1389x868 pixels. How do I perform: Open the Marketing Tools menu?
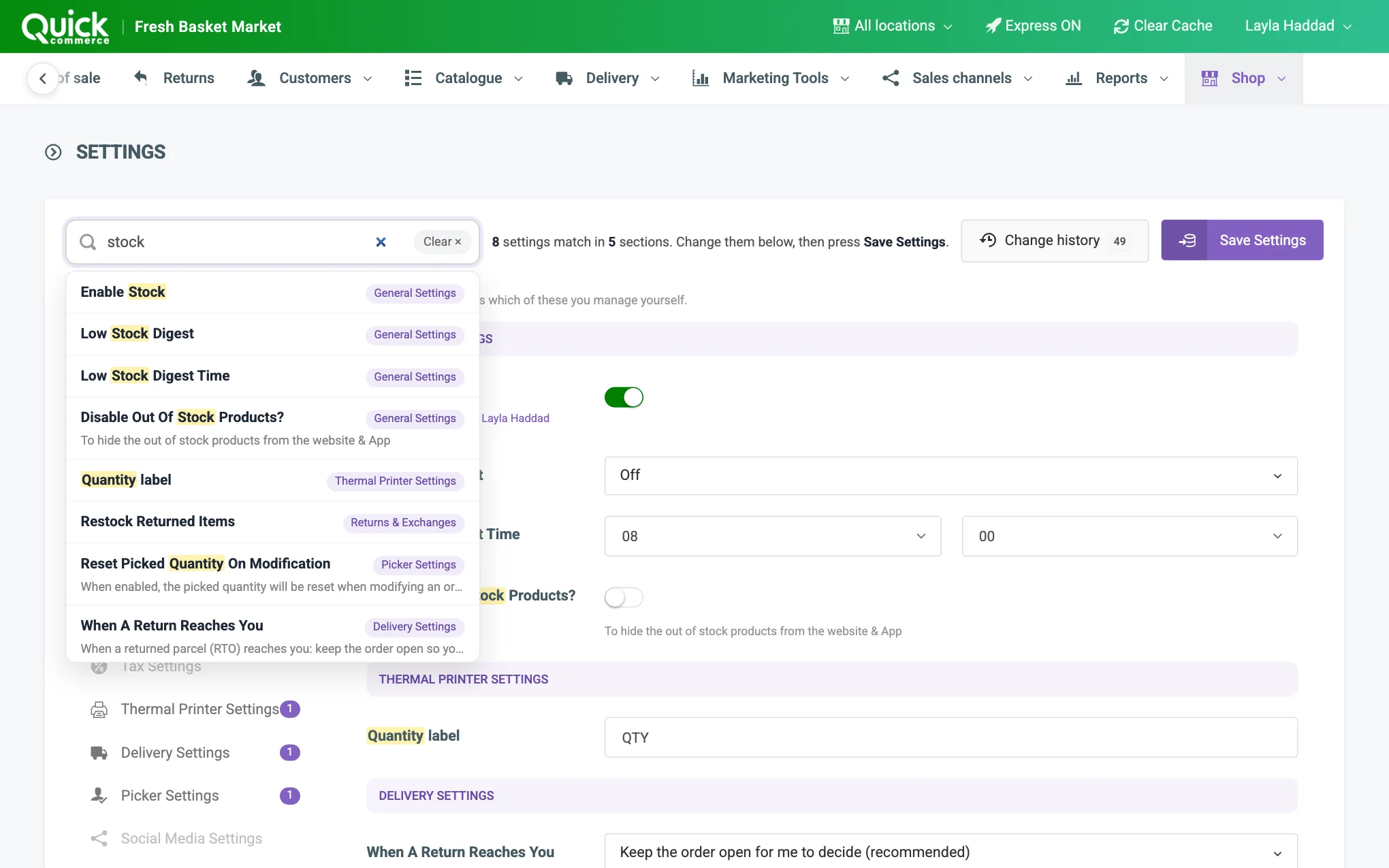771,78
